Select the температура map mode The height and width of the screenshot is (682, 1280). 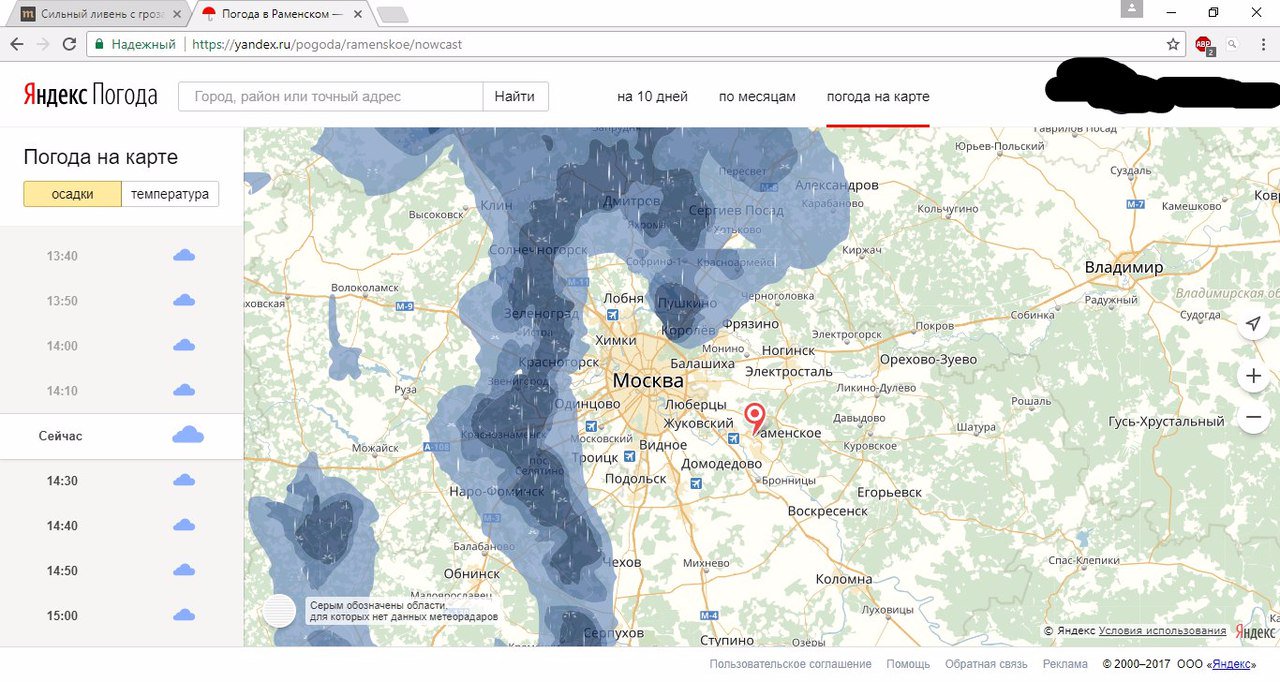pos(170,194)
